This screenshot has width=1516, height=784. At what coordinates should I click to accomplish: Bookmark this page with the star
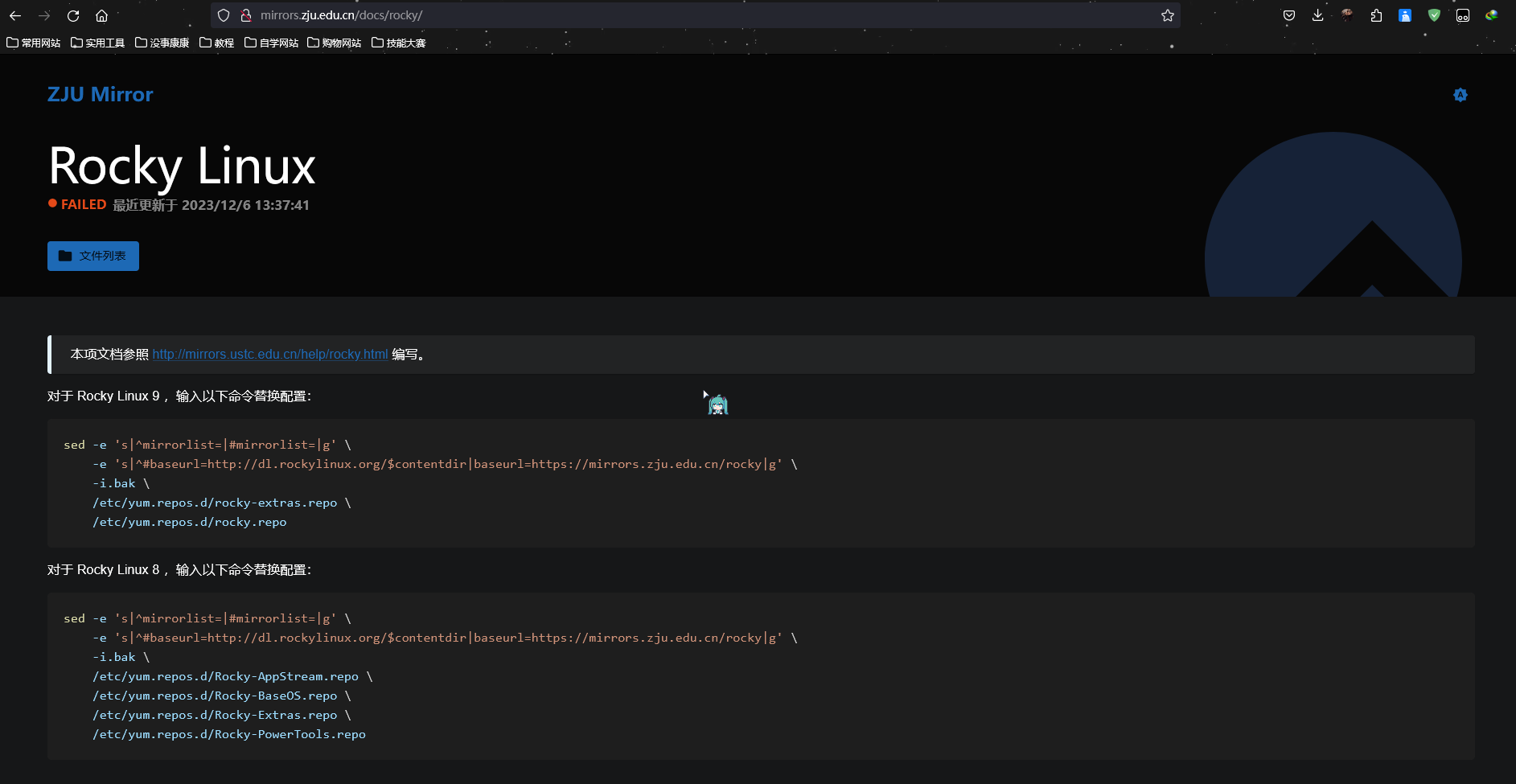click(x=1168, y=15)
